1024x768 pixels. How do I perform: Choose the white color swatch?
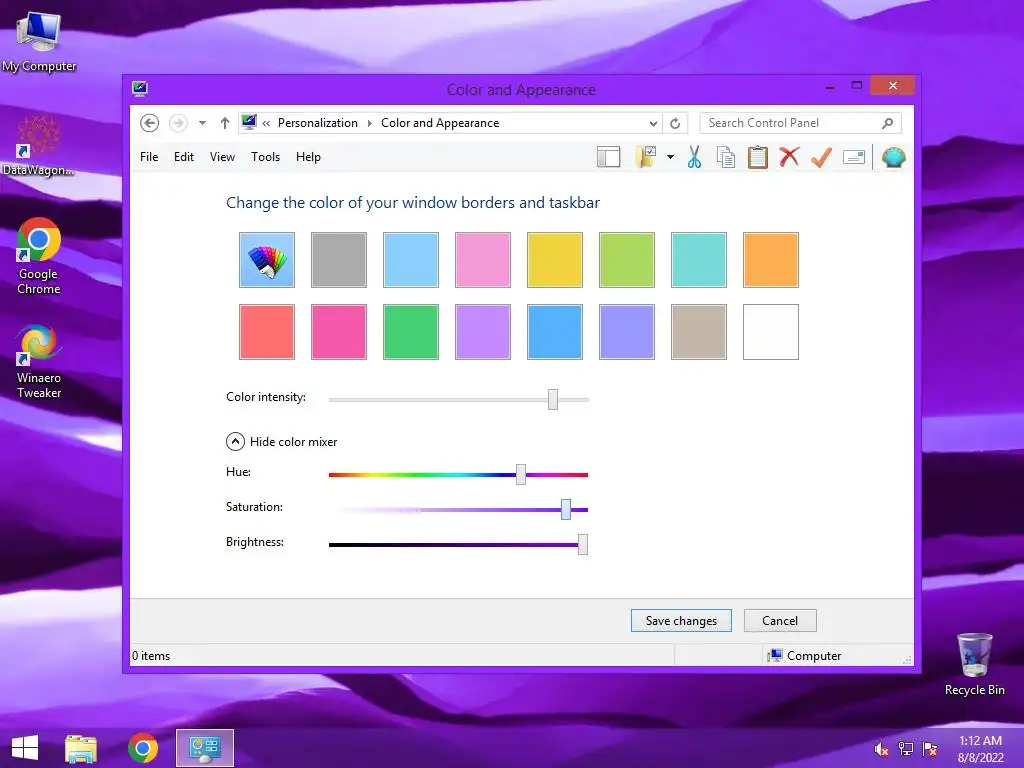(771, 332)
